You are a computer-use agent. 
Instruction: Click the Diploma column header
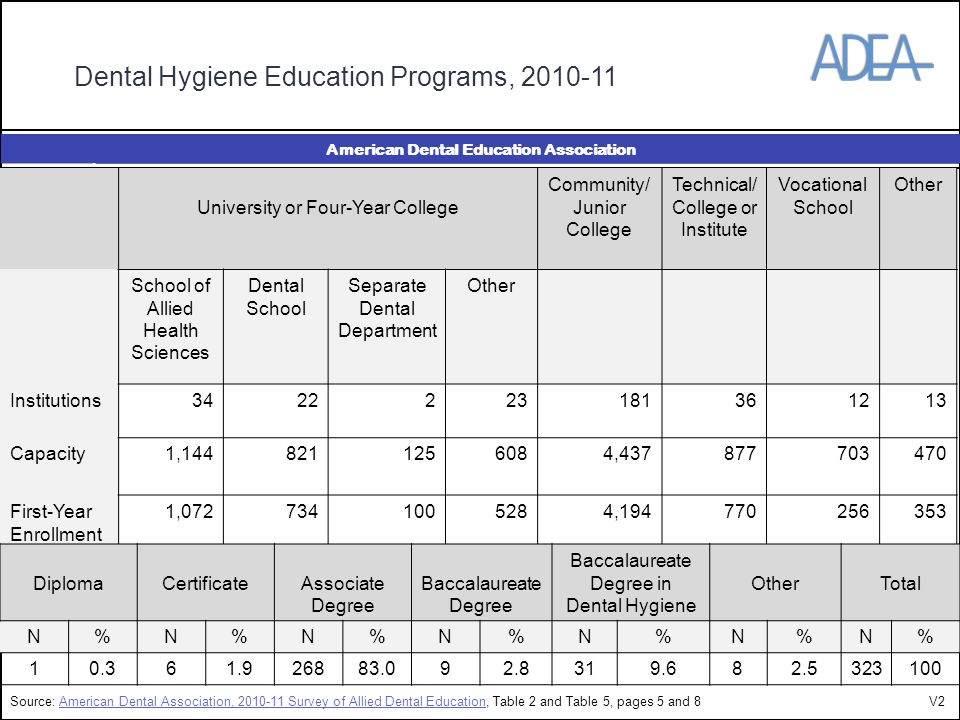pos(68,583)
